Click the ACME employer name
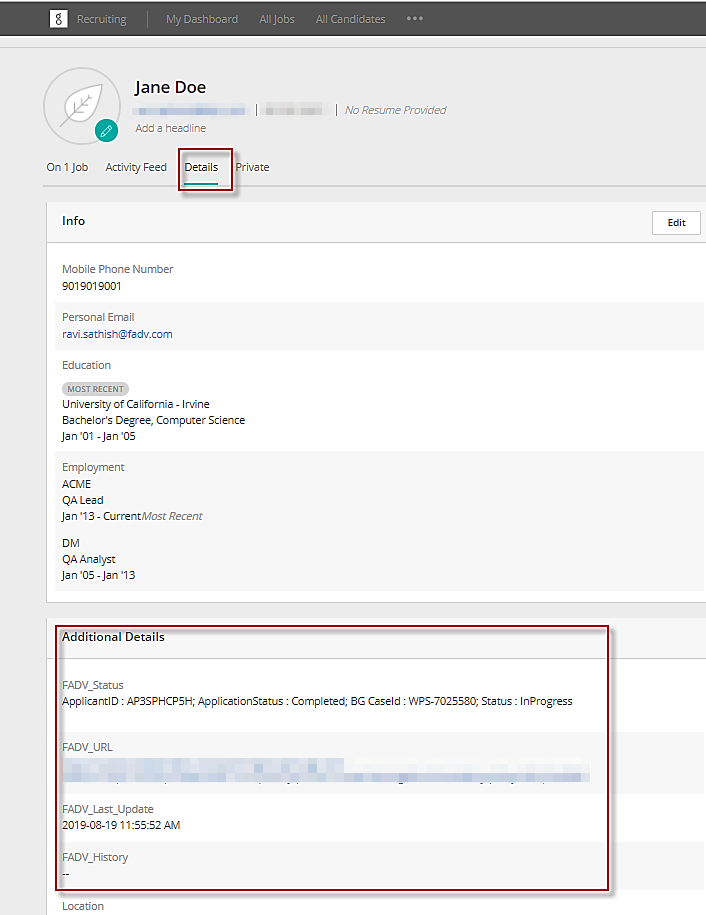This screenshot has width=706, height=915. pos(76,484)
